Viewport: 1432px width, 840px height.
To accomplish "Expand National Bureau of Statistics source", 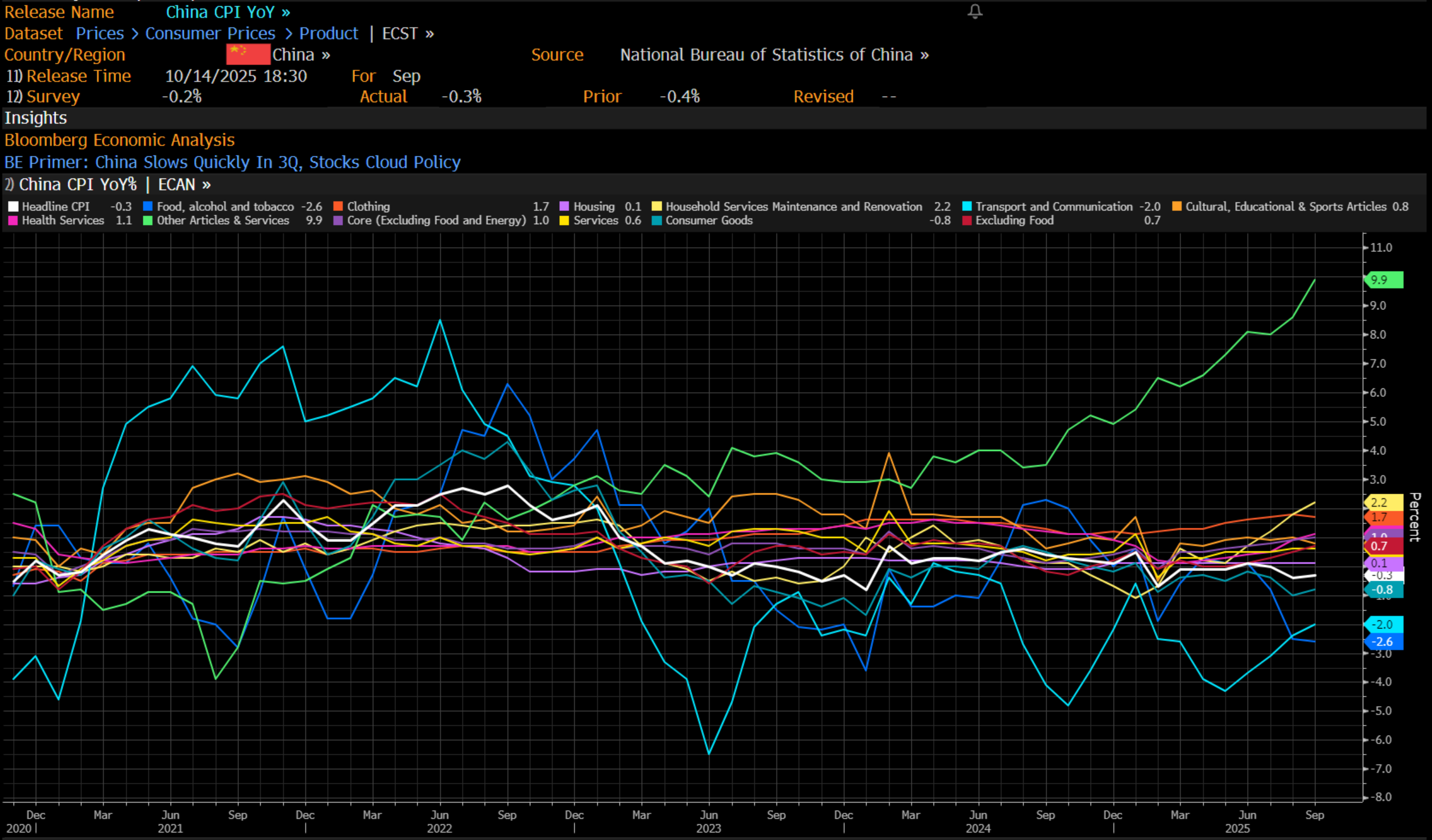I will pos(774,55).
